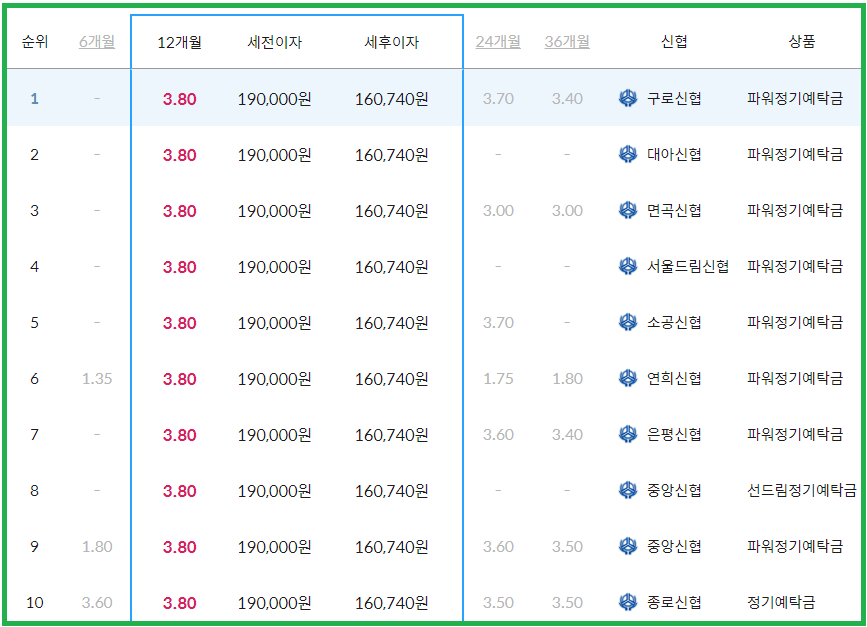Click the 대아신협 shield logo
Viewport: 867px width, 627px height.
(x=627, y=155)
